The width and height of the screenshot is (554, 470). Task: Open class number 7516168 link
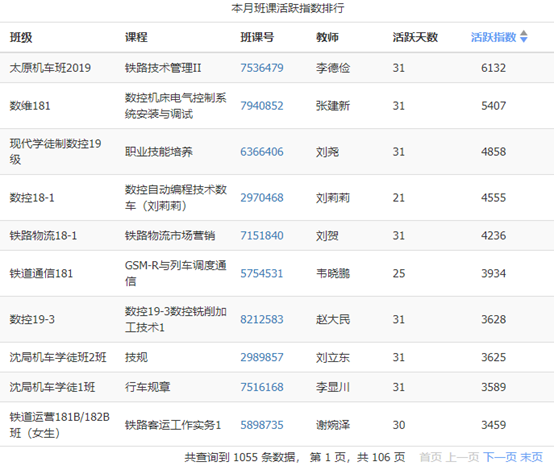262,387
